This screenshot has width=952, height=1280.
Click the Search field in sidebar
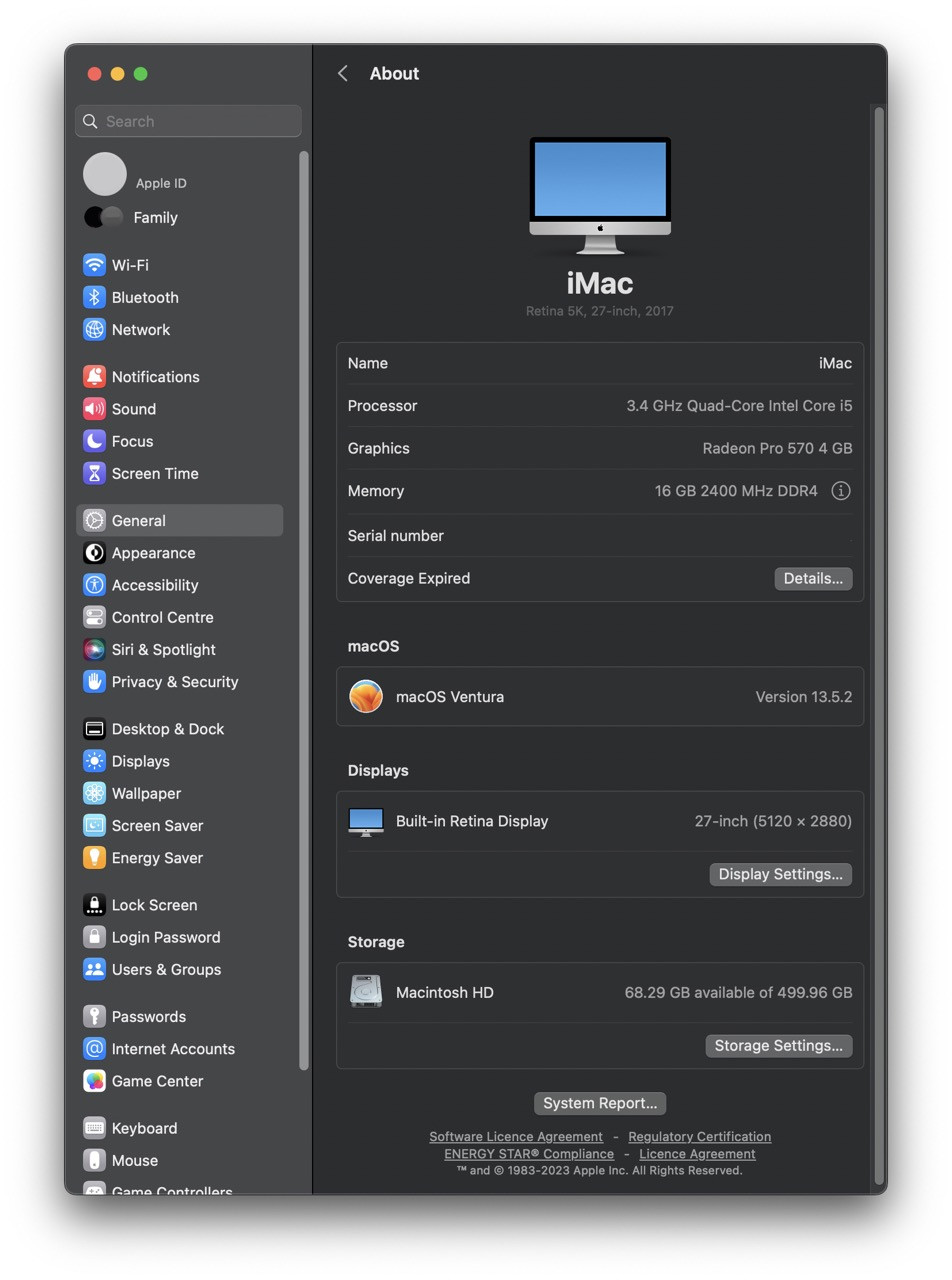tap(188, 121)
